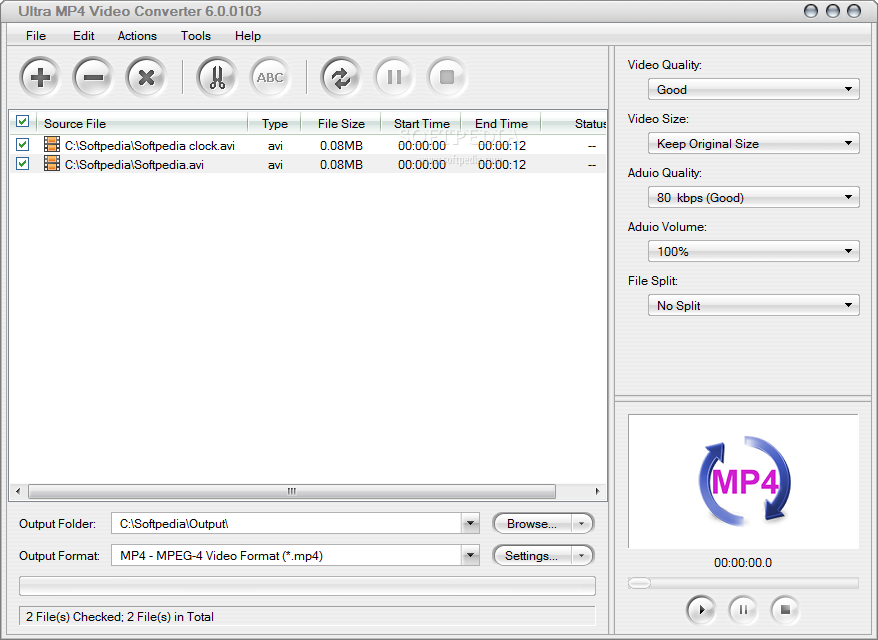Click the scrollbar left arrow
Screen dimensions: 878x640
(18, 491)
